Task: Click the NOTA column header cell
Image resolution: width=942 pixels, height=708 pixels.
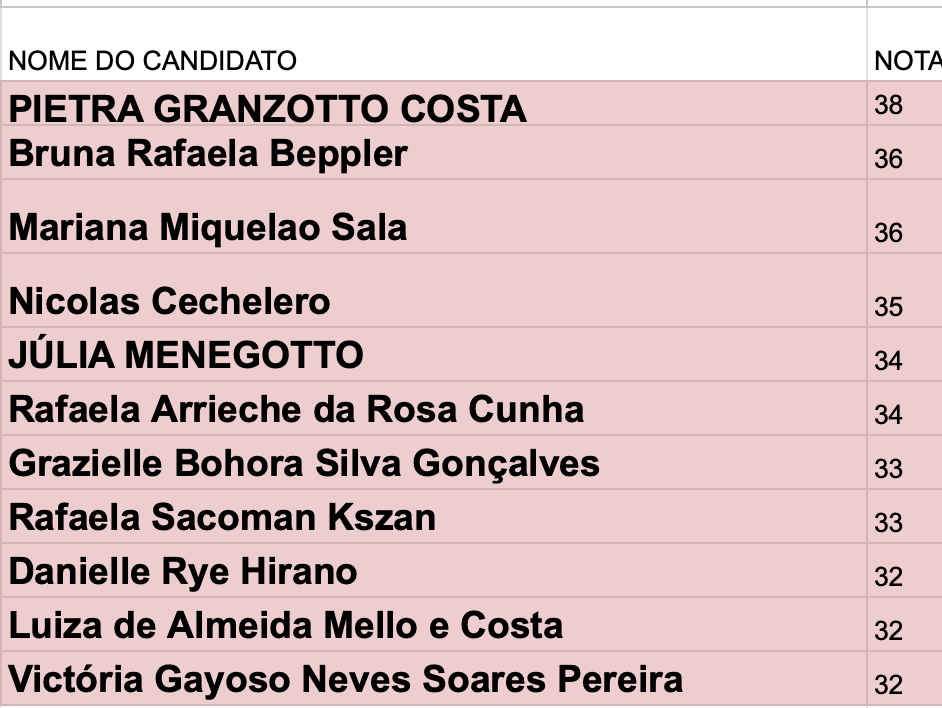Action: (x=905, y=61)
